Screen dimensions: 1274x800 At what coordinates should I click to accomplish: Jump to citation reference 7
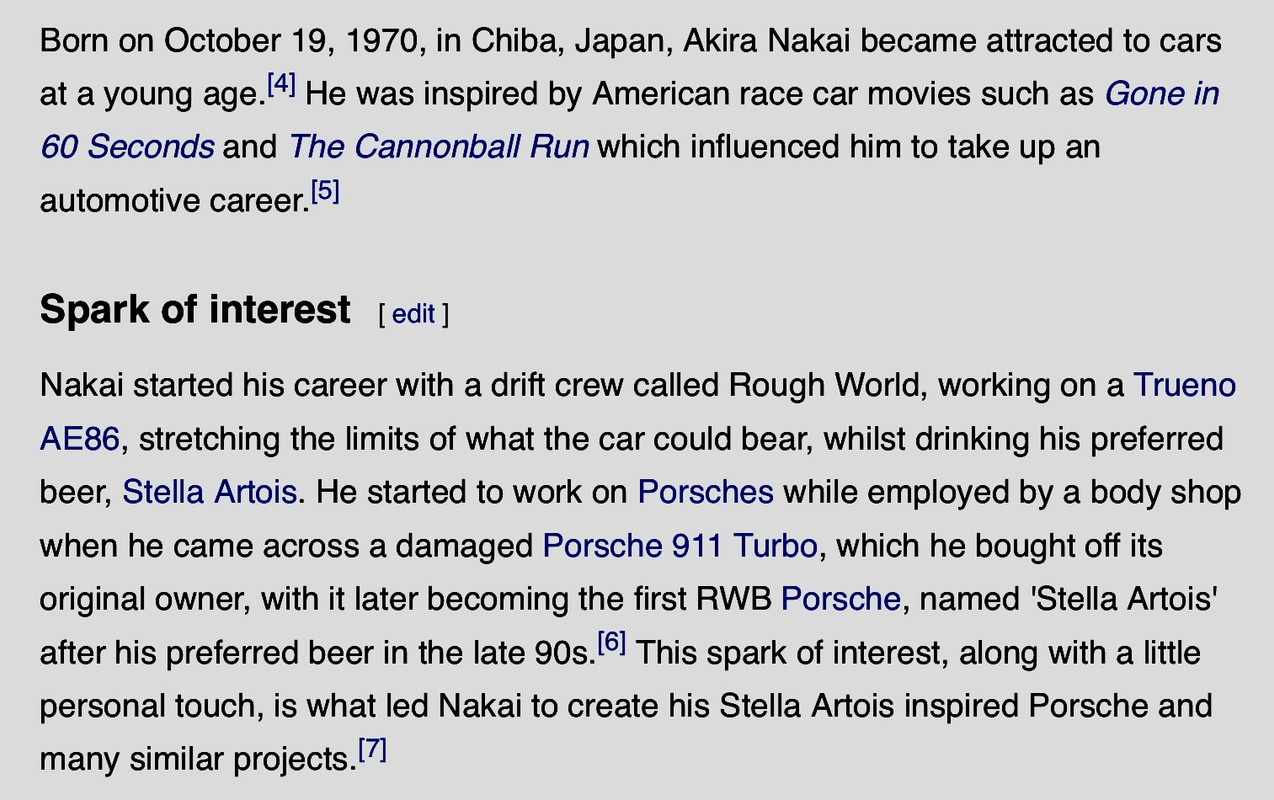372,750
